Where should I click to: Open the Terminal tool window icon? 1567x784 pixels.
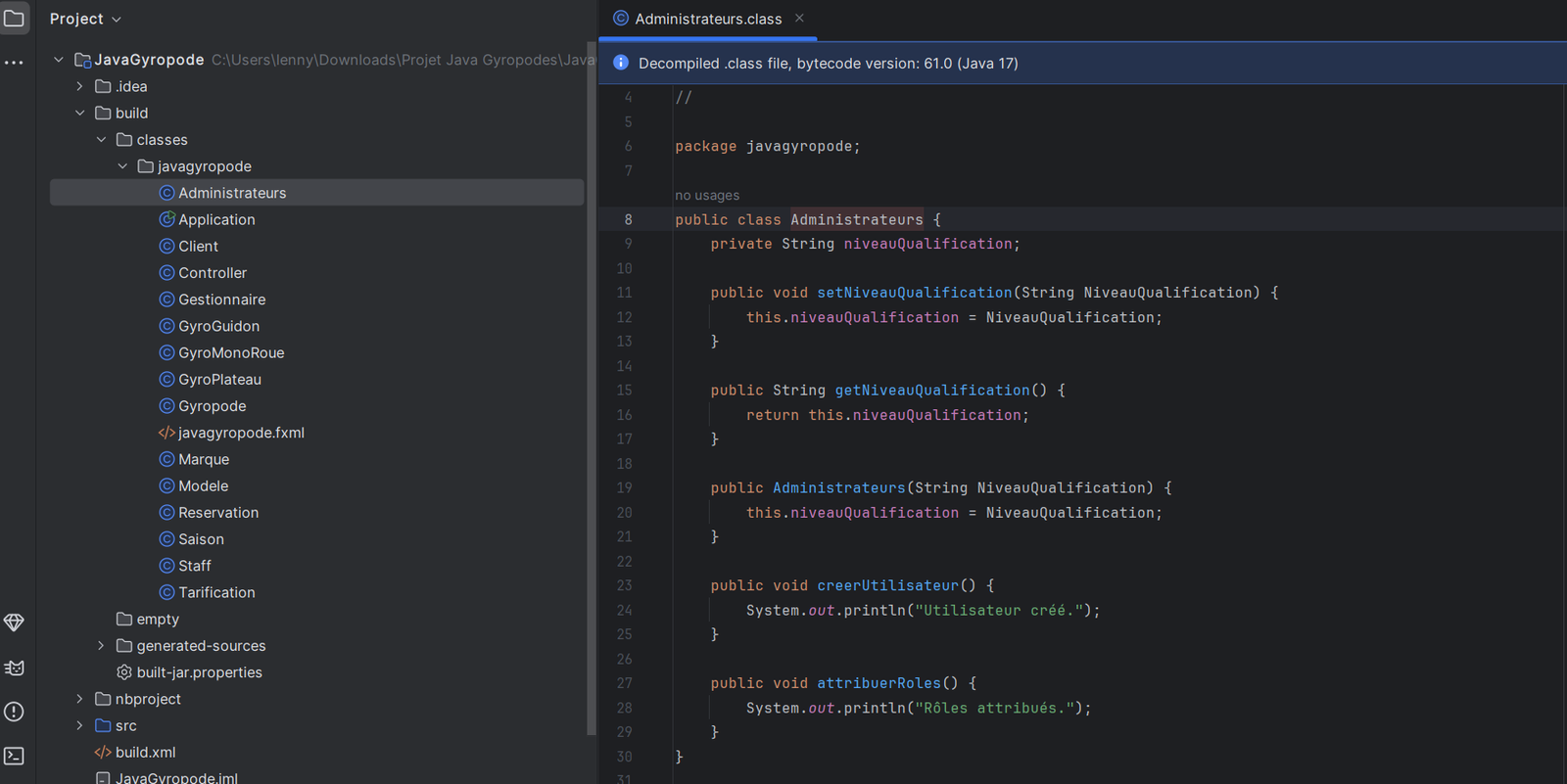point(14,756)
